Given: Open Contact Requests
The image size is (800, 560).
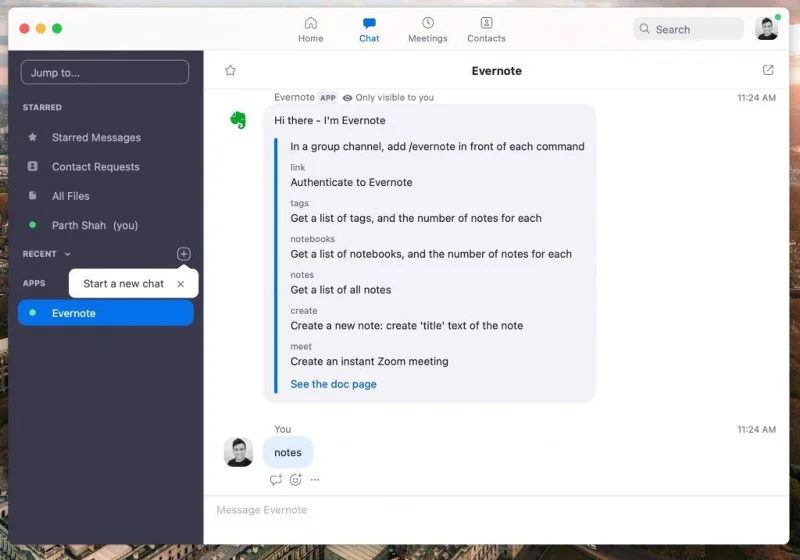Looking at the screenshot, I should 106,167.
